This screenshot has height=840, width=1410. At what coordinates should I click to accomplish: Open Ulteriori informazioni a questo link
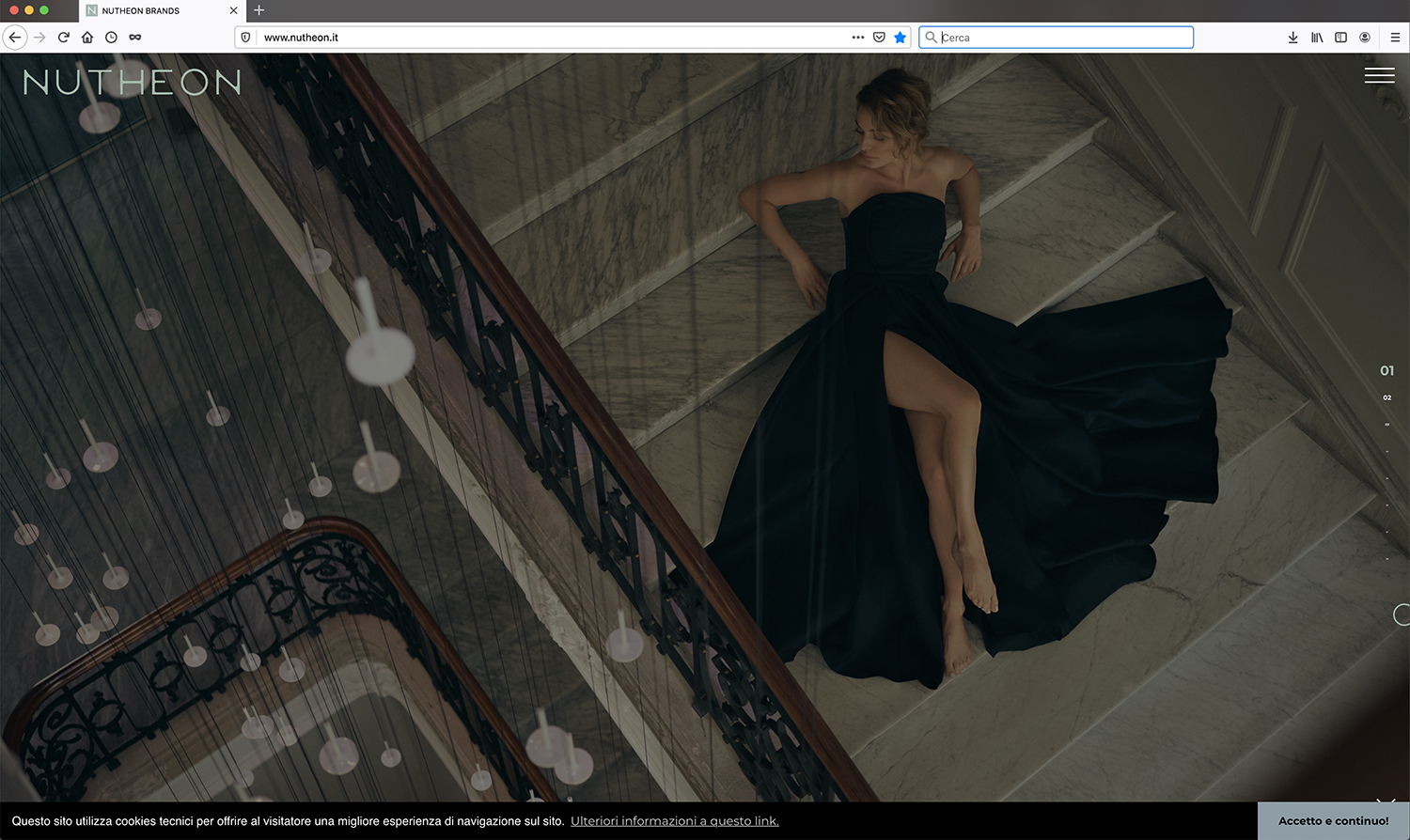coord(674,821)
